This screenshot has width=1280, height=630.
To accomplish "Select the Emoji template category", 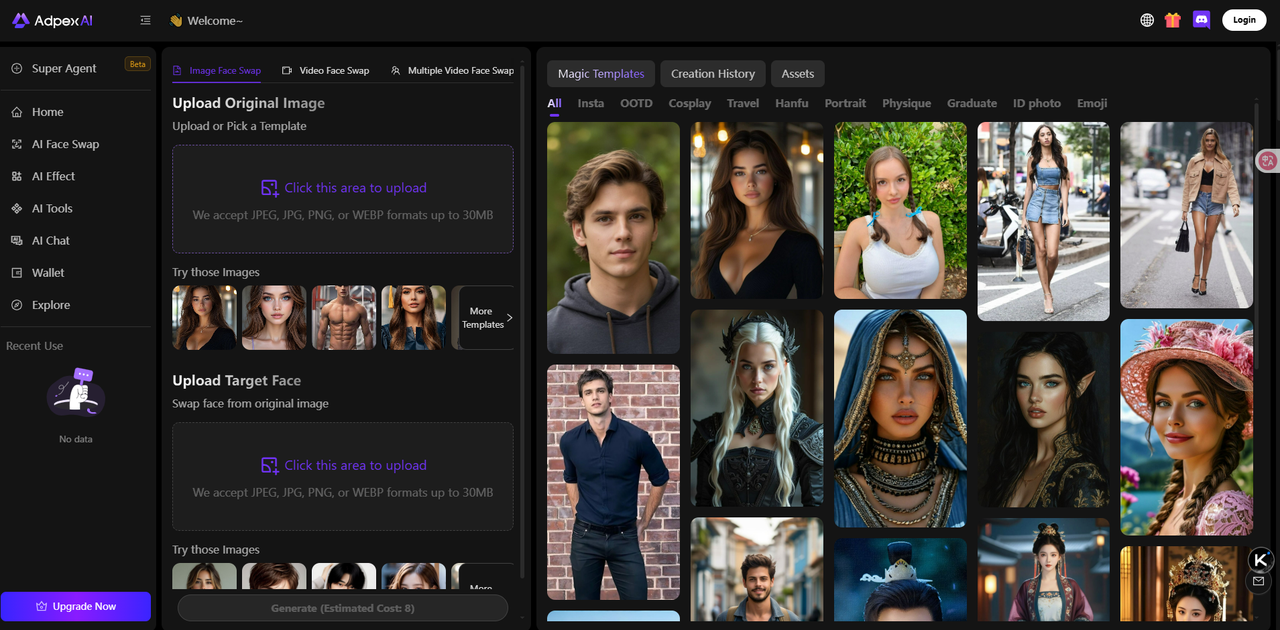I will tap(1092, 103).
